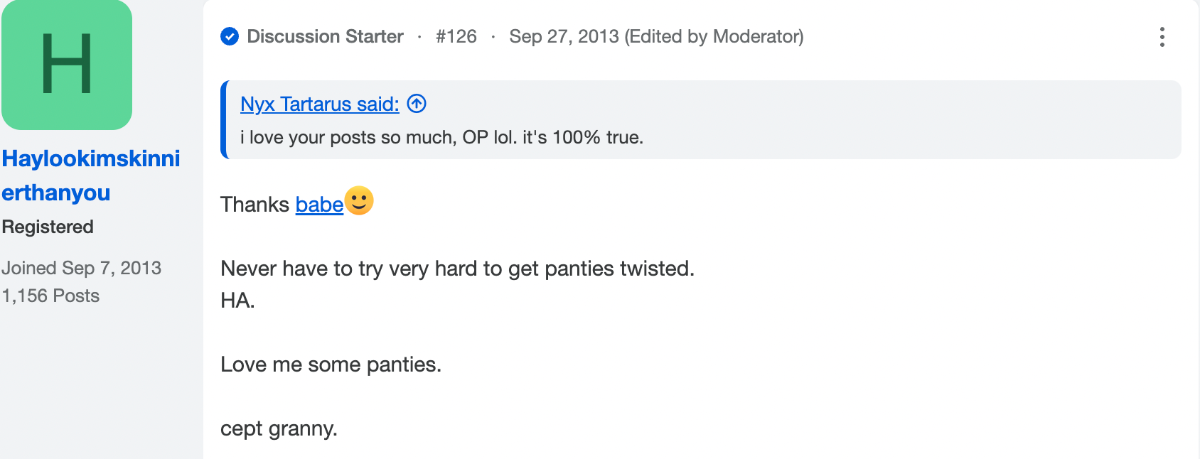Click the quoted text about 100% true
The height and width of the screenshot is (459, 1200).
point(442,137)
